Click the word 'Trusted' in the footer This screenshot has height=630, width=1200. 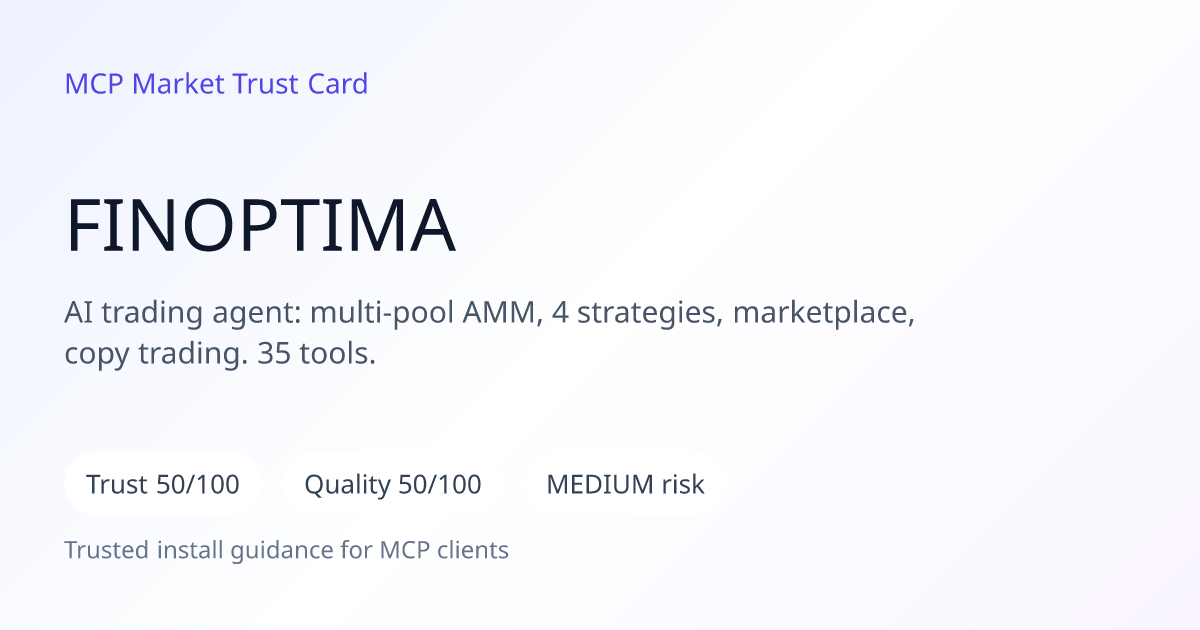click(104, 550)
